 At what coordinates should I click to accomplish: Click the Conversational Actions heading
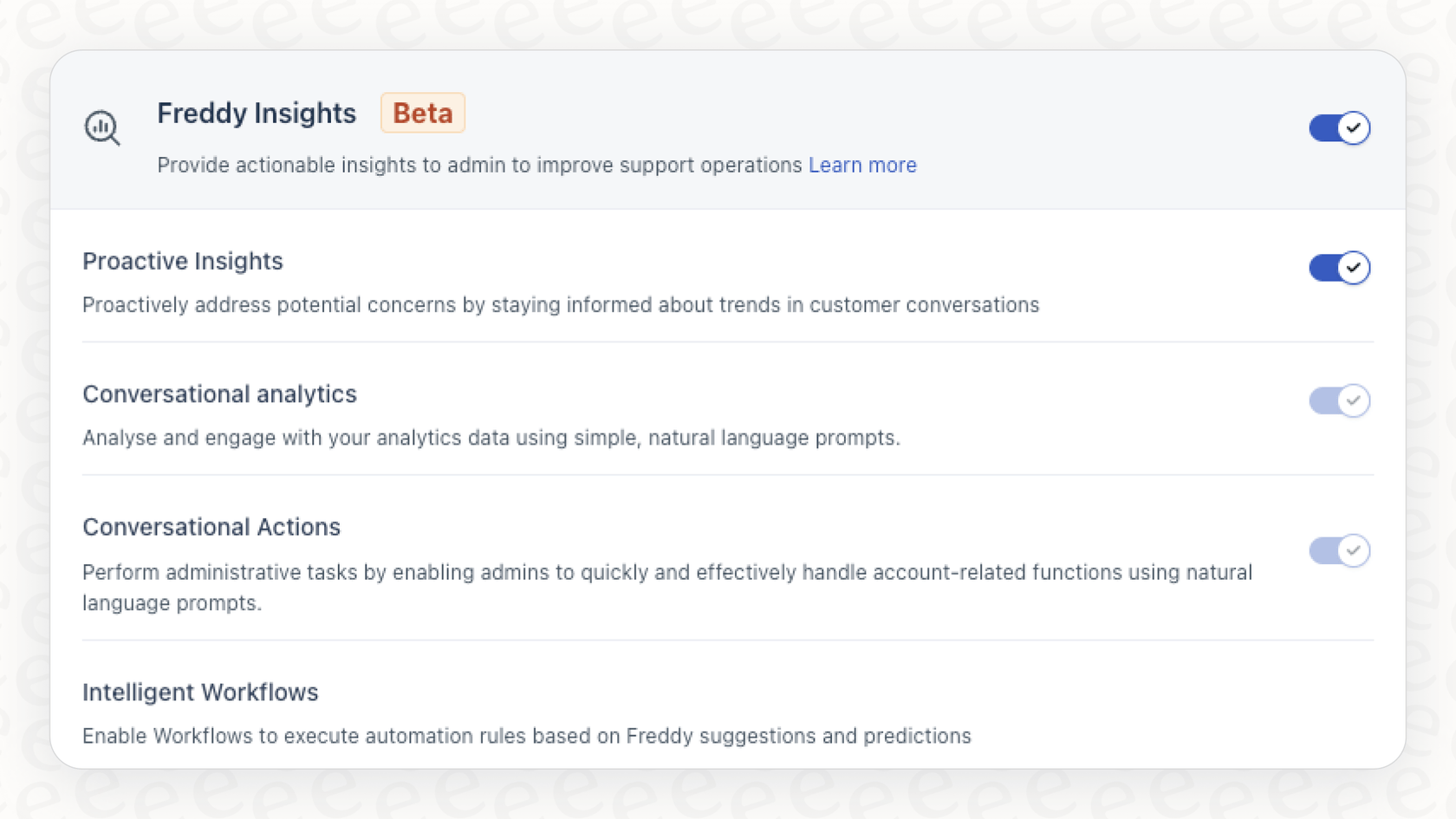pos(211,527)
